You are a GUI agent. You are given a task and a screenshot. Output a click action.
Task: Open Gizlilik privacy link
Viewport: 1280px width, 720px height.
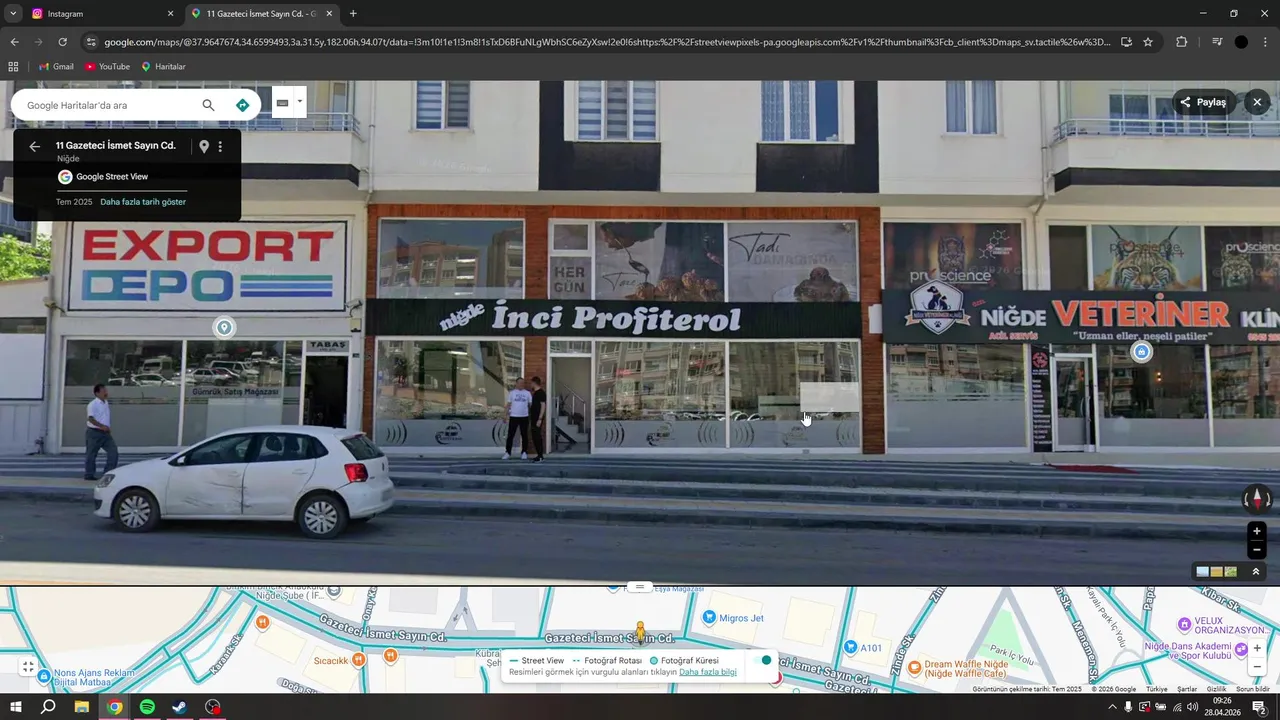[1216, 689]
